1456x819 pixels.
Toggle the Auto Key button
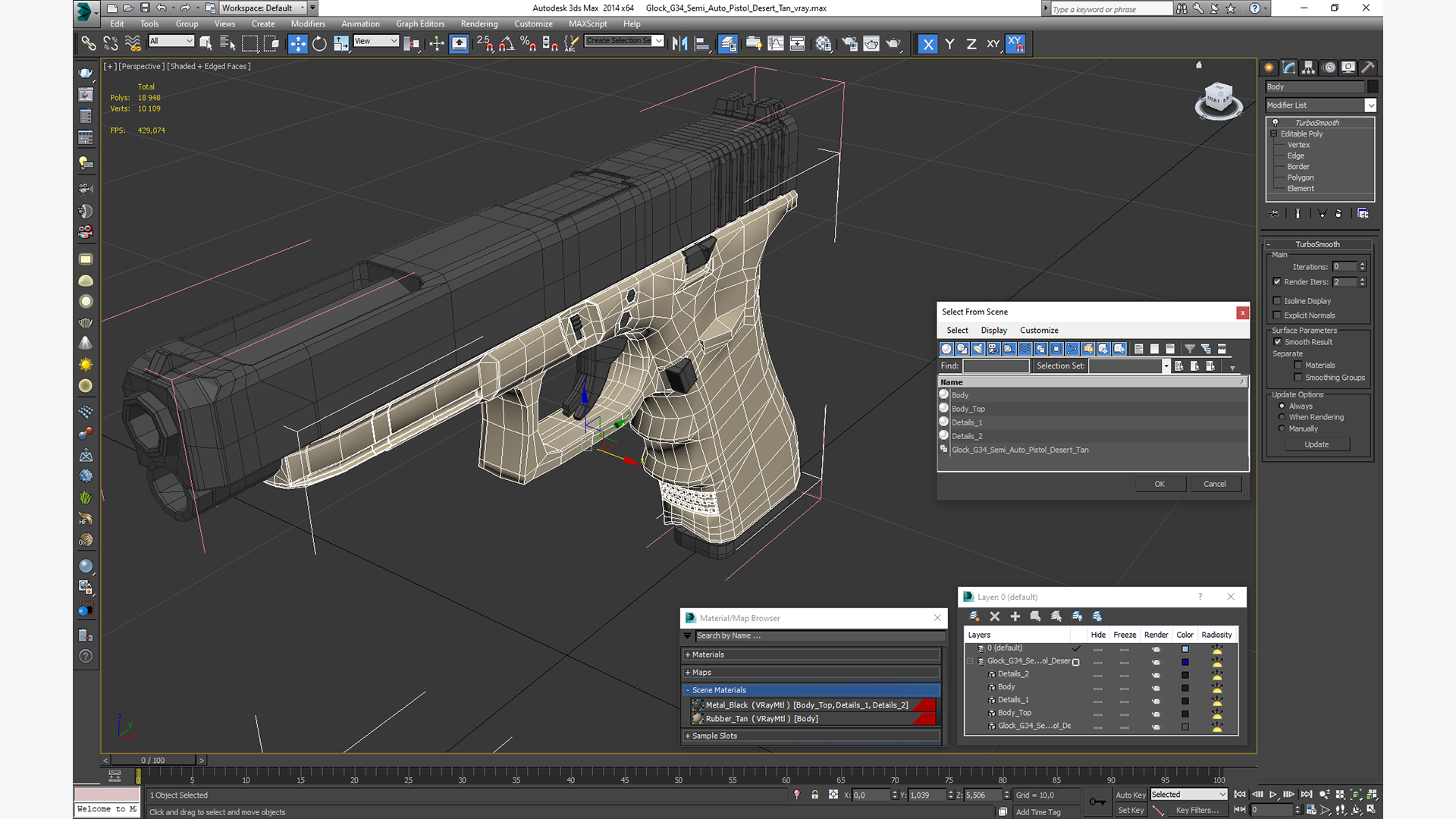1131,795
